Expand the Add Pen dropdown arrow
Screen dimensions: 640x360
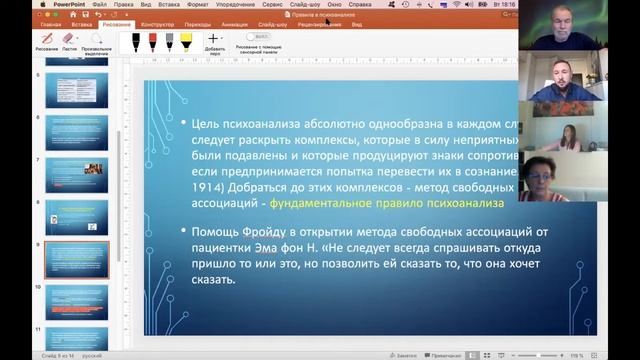222,38
